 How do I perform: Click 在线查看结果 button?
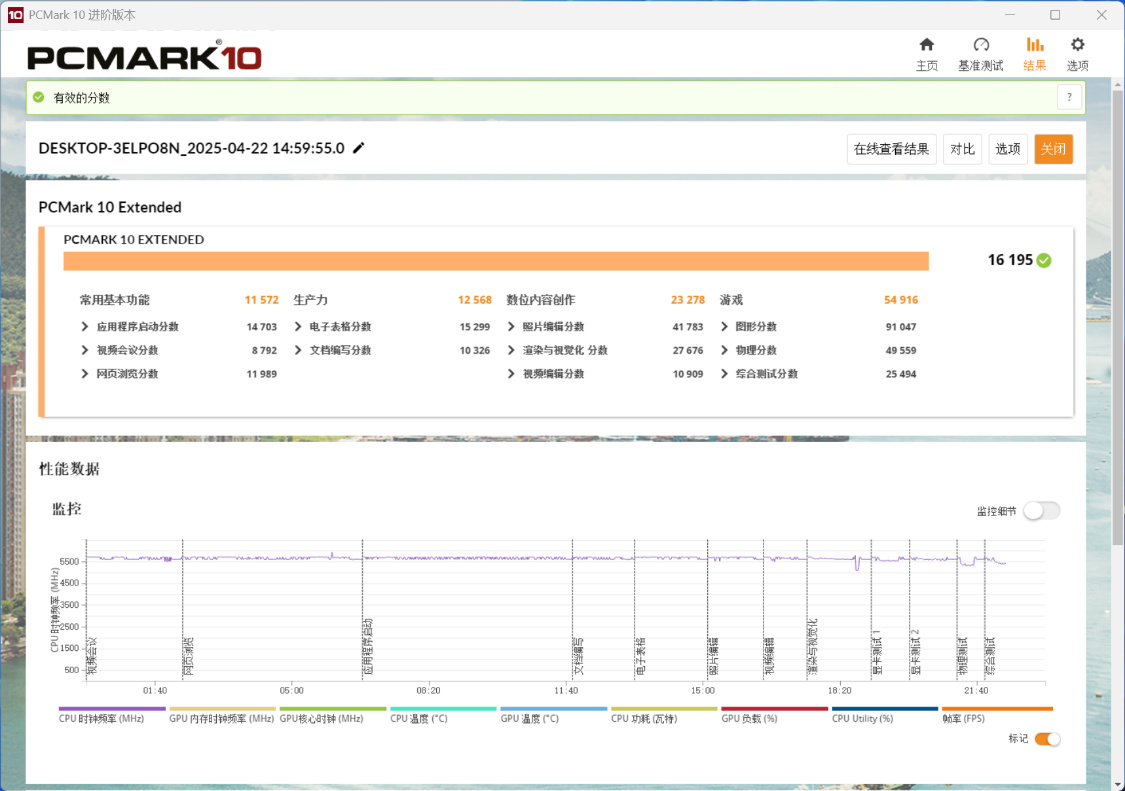(x=891, y=149)
